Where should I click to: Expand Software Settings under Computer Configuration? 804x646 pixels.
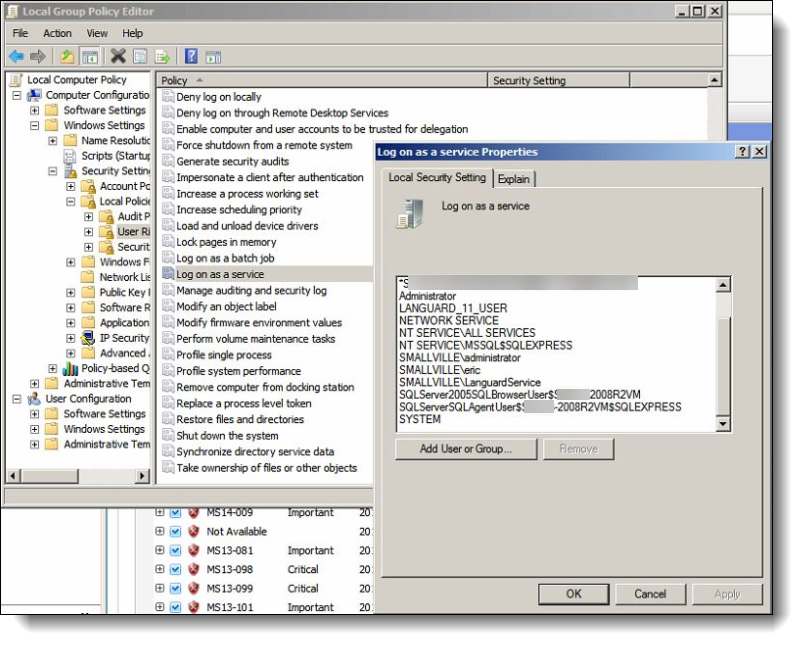coord(35,110)
